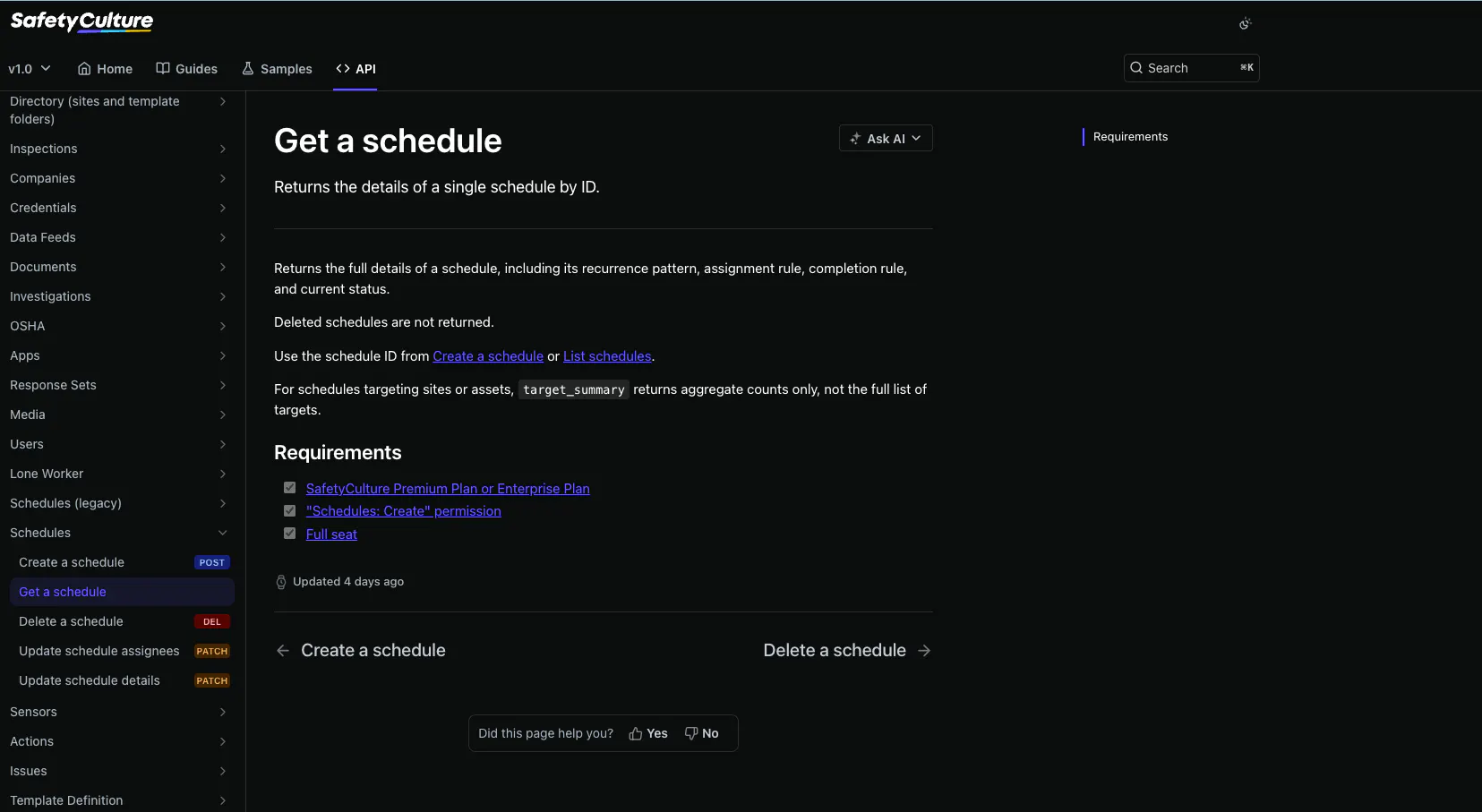The image size is (1482, 812).
Task: Toggle the Schedules: Create permission checkbox
Action: click(x=290, y=510)
